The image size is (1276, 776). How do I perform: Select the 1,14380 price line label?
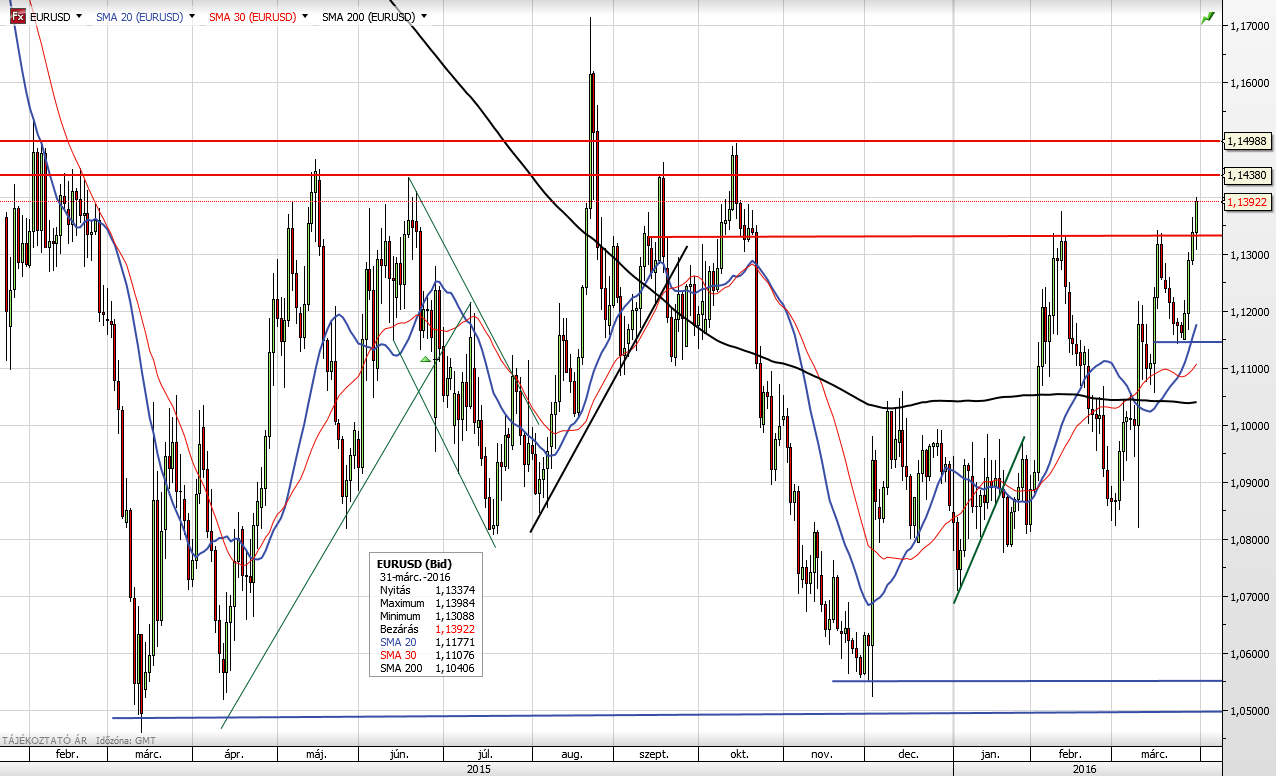(x=1247, y=175)
